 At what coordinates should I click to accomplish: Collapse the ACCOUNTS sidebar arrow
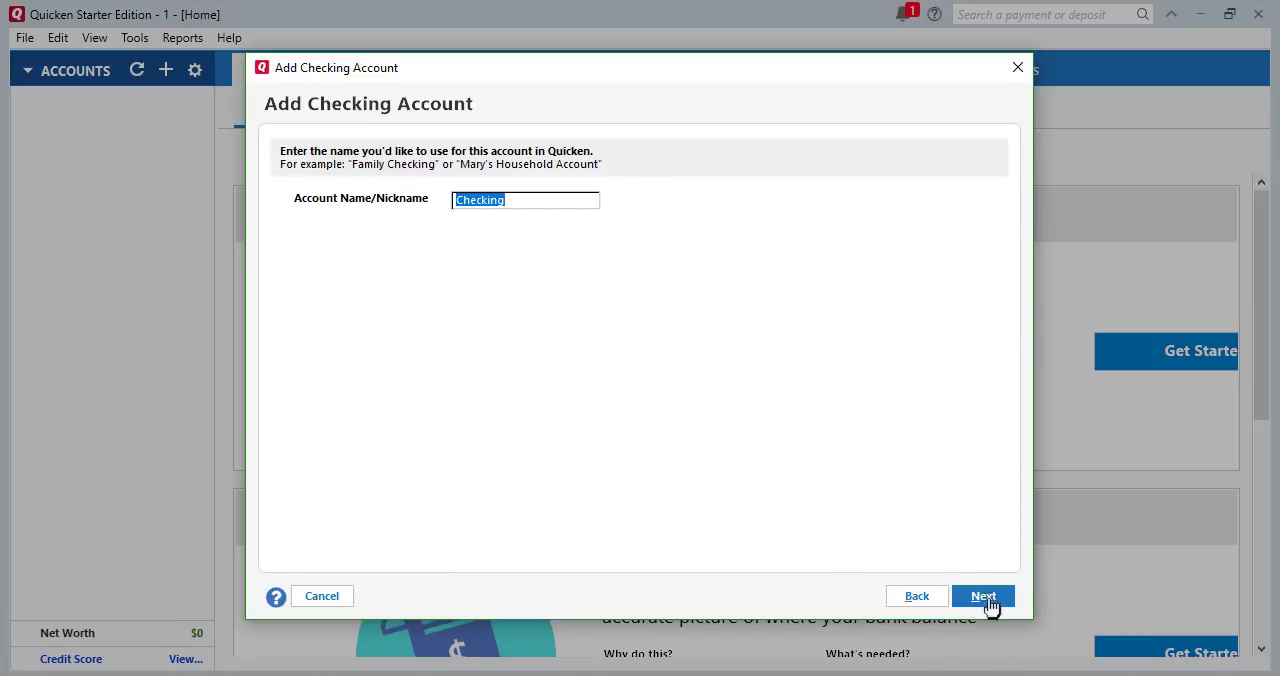pos(28,71)
